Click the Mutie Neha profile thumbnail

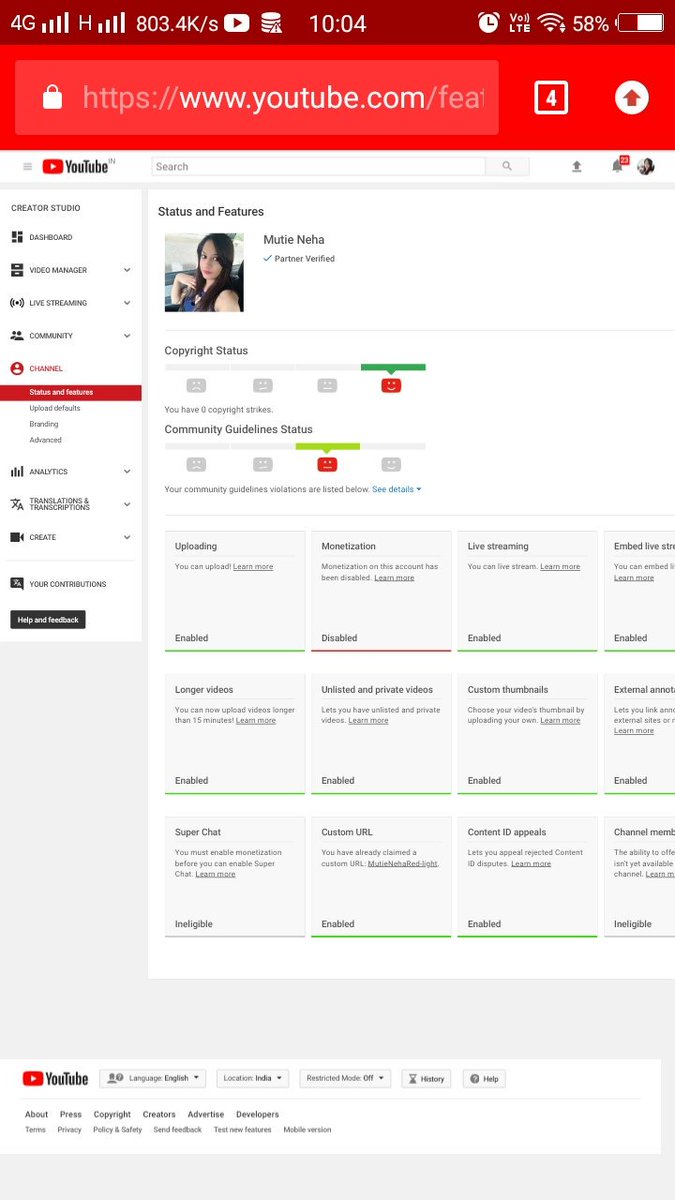[204, 273]
